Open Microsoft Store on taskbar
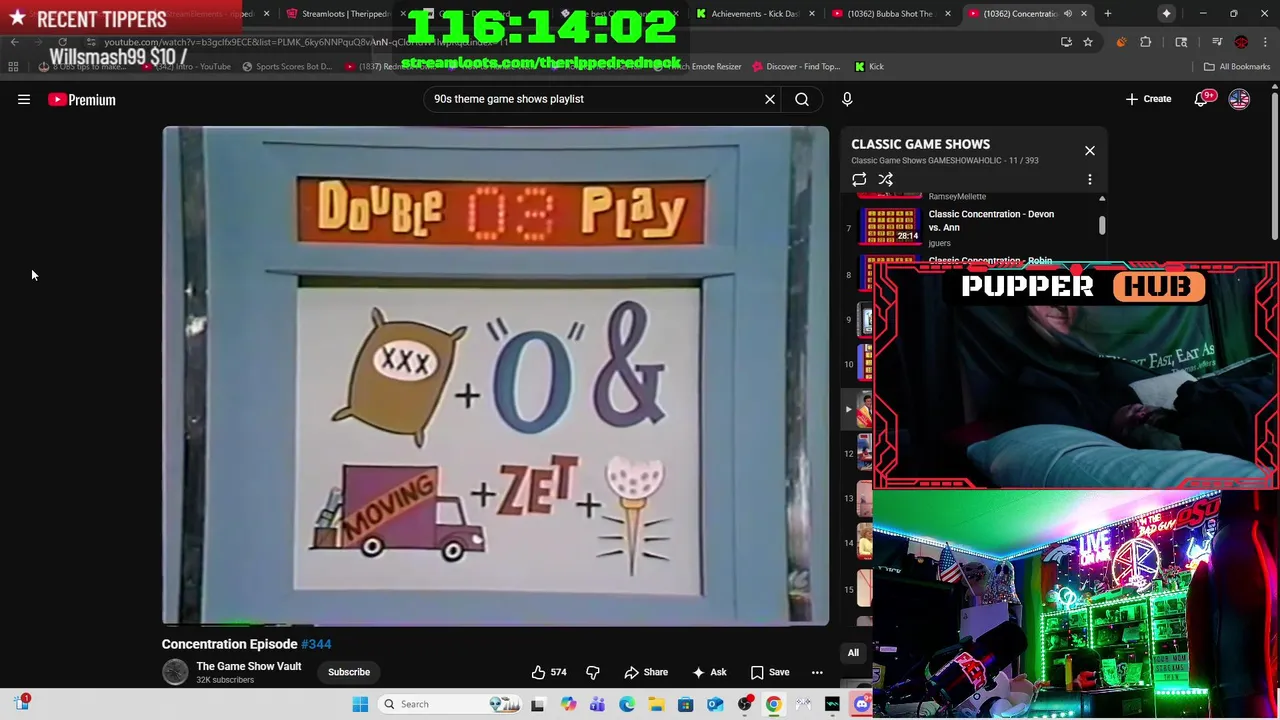The height and width of the screenshot is (720, 1280). pyautogui.click(x=685, y=704)
